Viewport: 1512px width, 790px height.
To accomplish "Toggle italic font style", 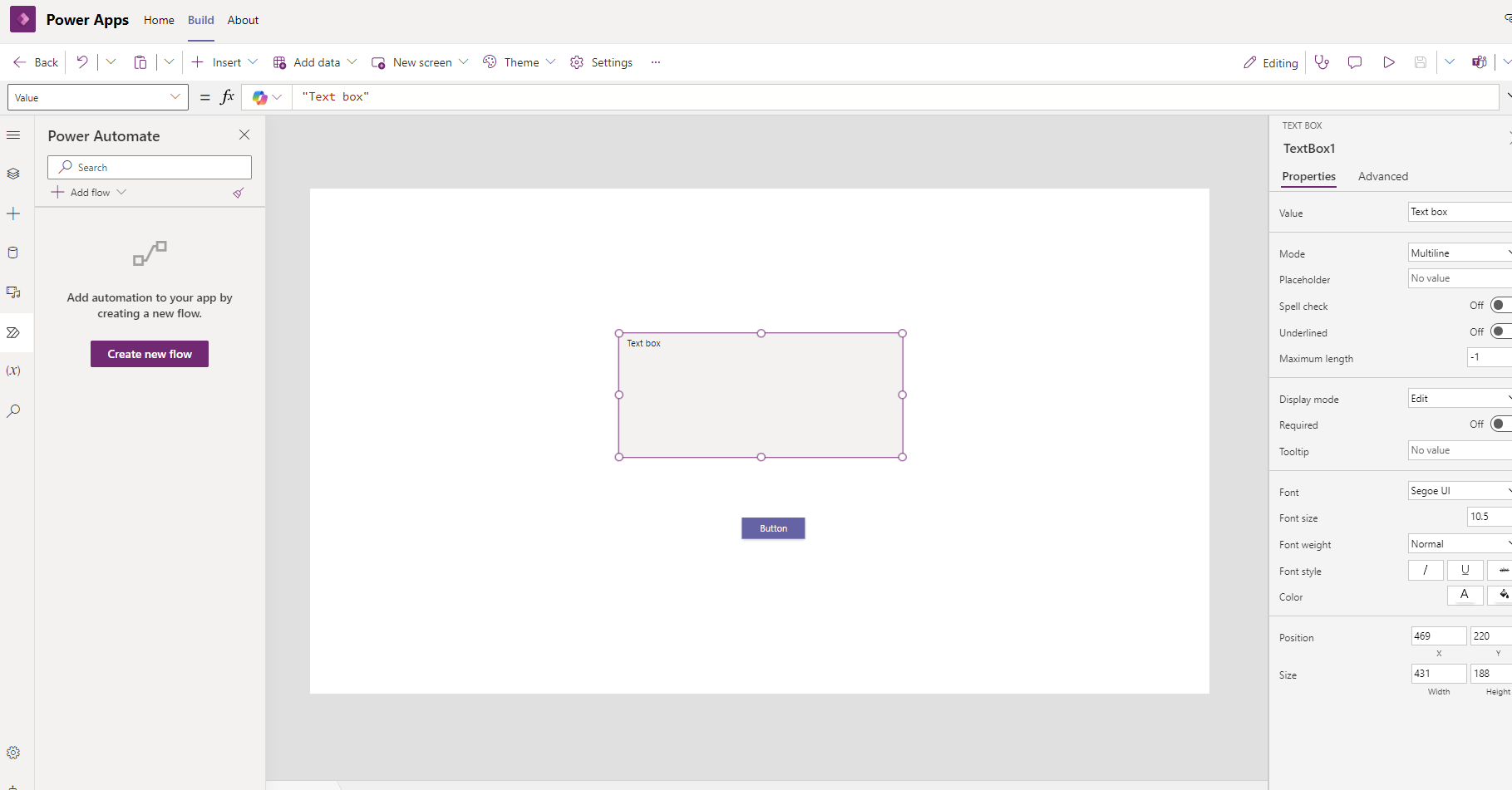I will [1426, 570].
